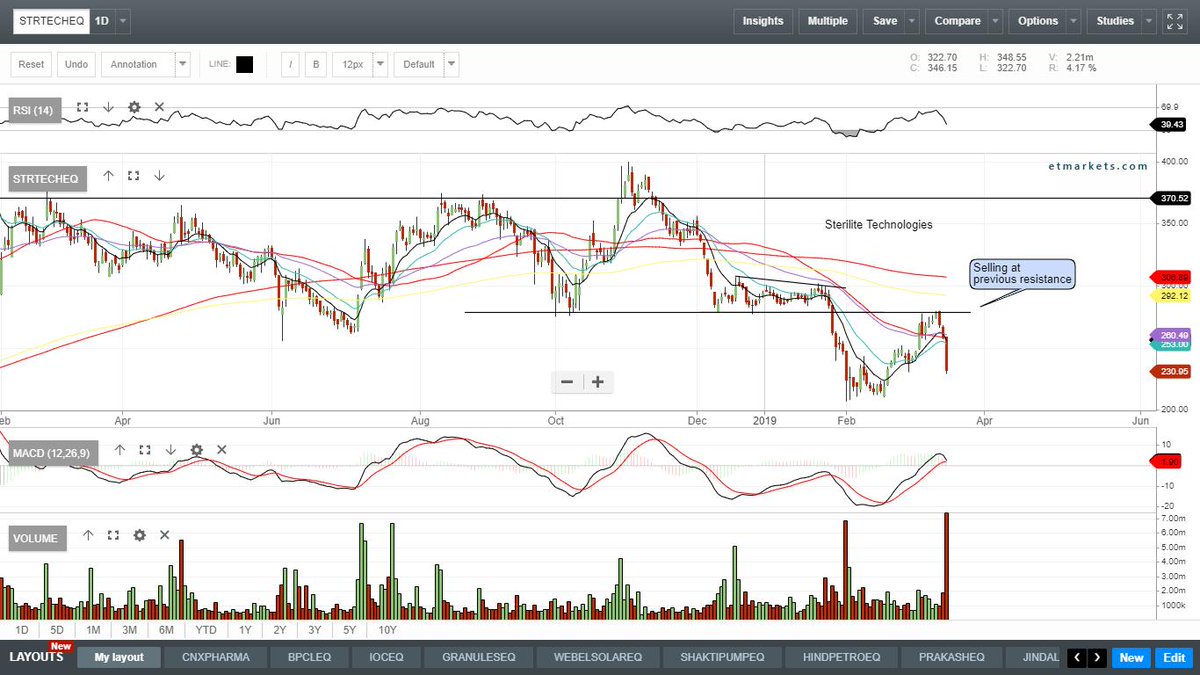Open VOLUME pane settings gear
The height and width of the screenshot is (675, 1200).
(139, 535)
